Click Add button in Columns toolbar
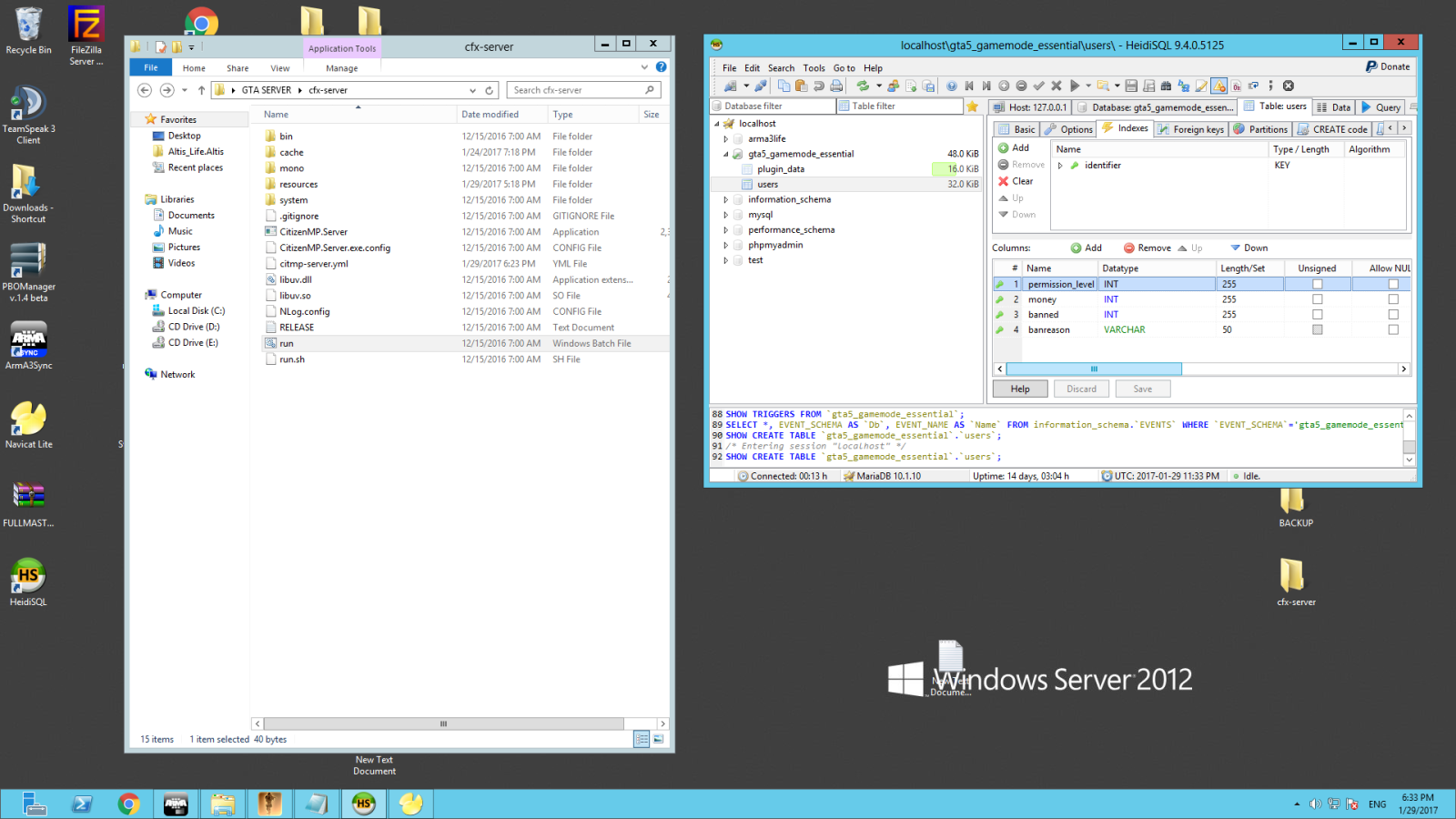1456x819 pixels. coord(1086,248)
